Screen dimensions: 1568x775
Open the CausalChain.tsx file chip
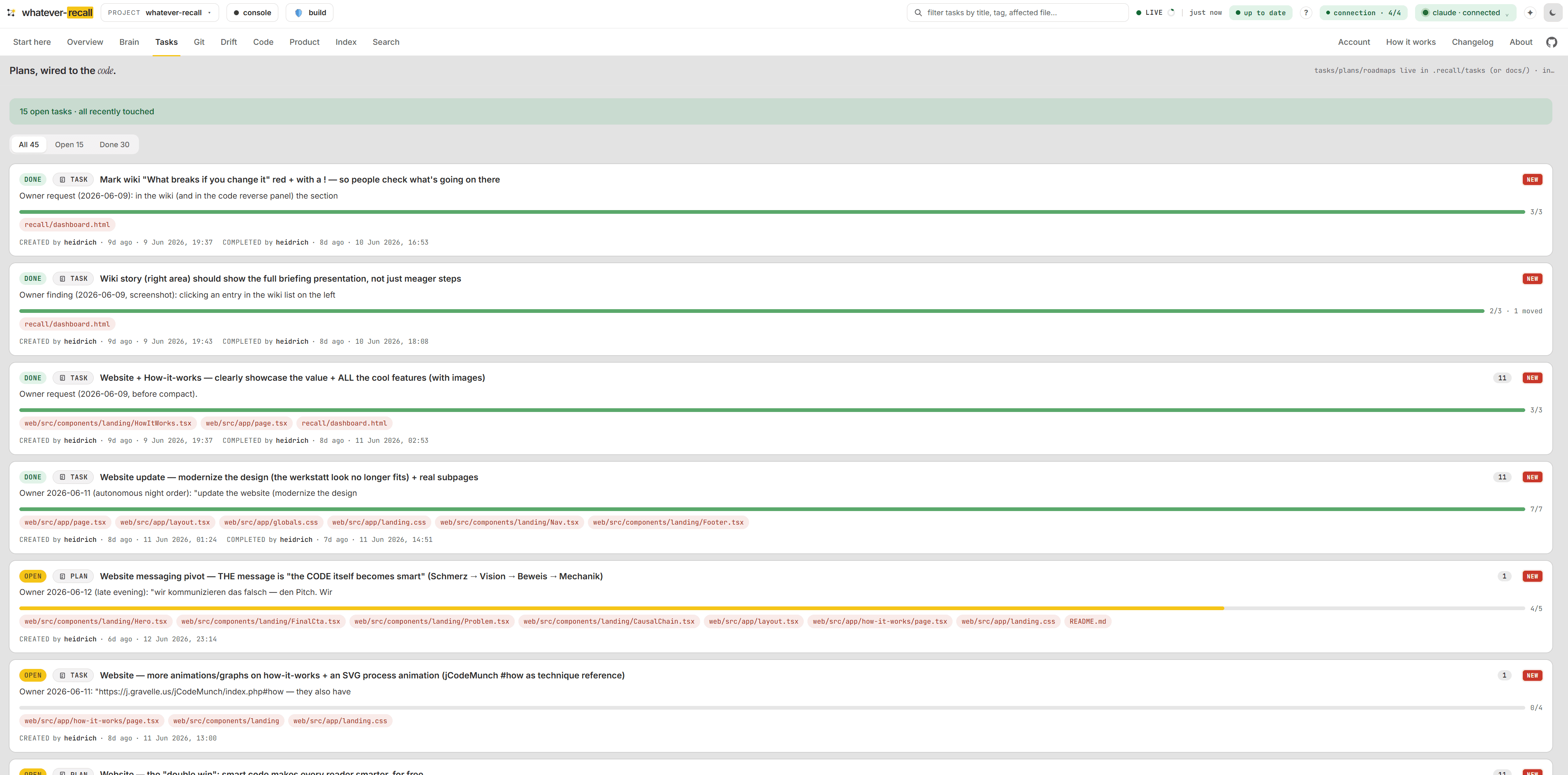pos(609,622)
